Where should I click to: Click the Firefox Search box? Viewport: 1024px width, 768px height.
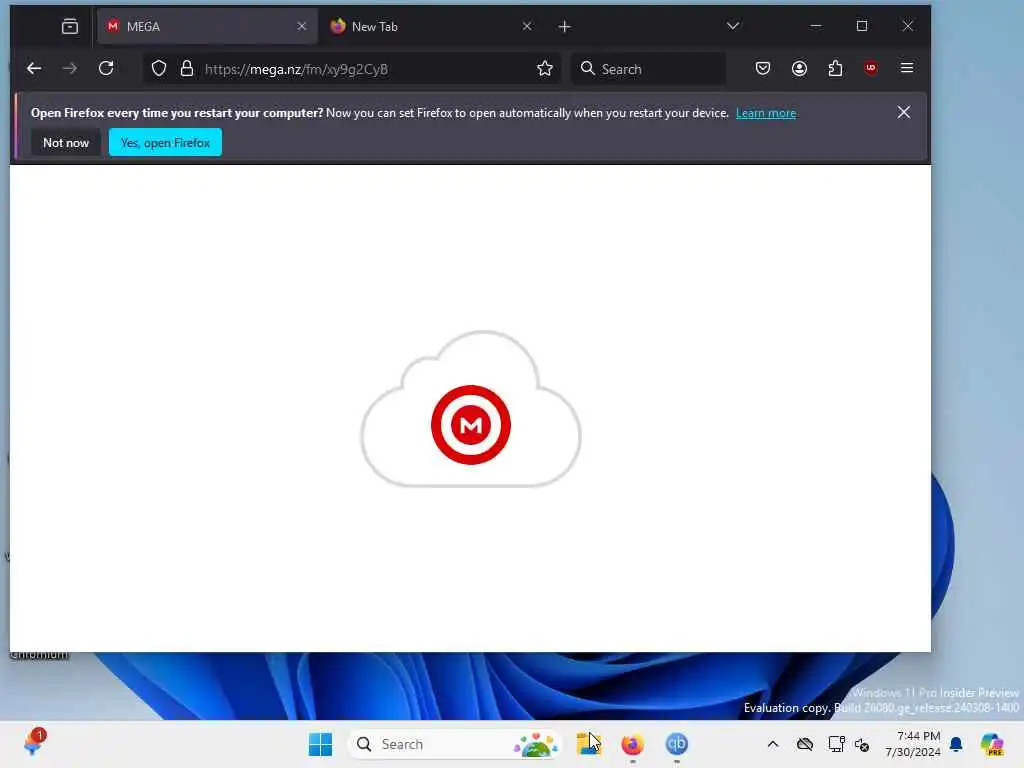point(648,69)
